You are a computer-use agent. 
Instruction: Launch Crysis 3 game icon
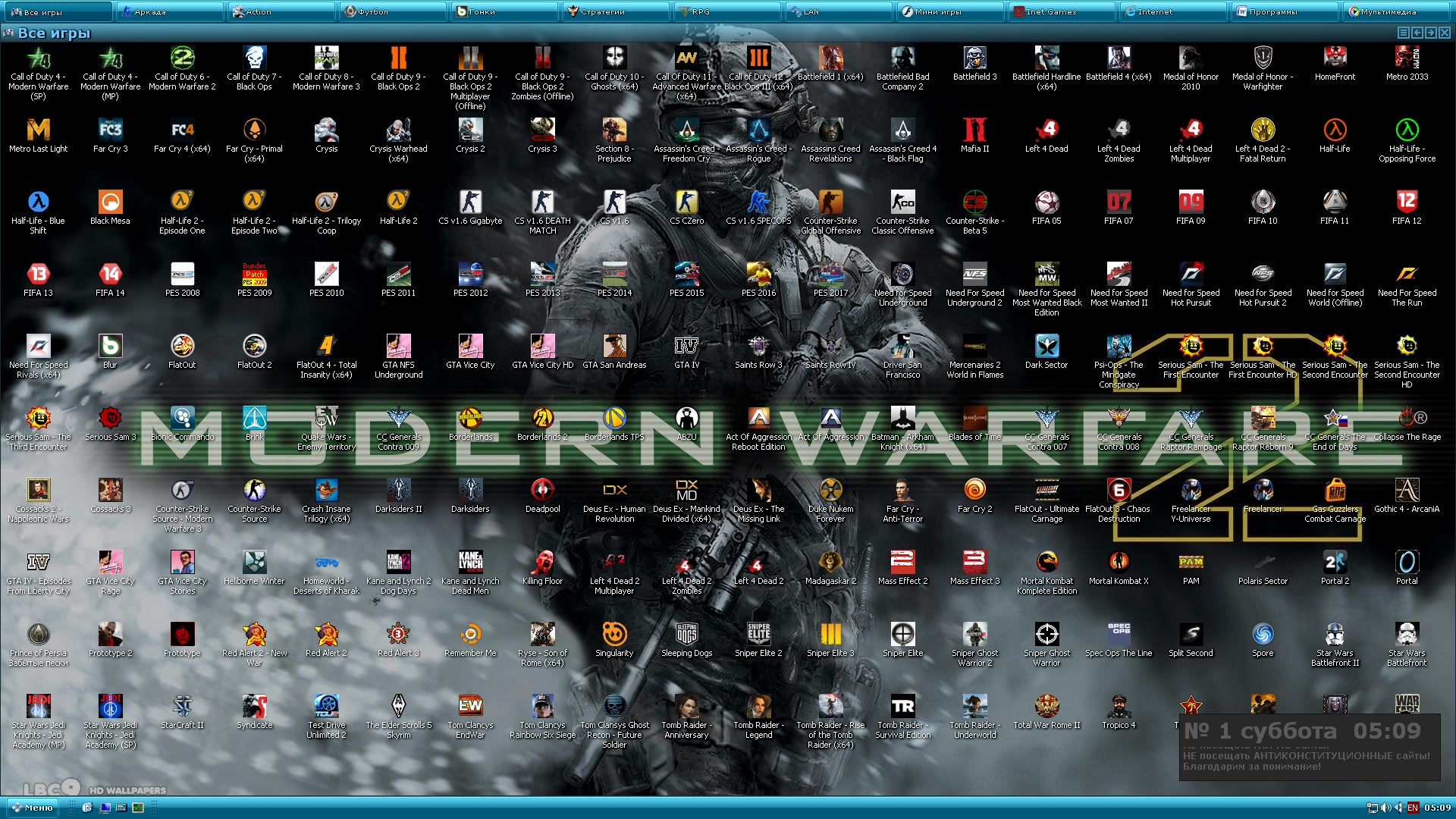tap(542, 130)
